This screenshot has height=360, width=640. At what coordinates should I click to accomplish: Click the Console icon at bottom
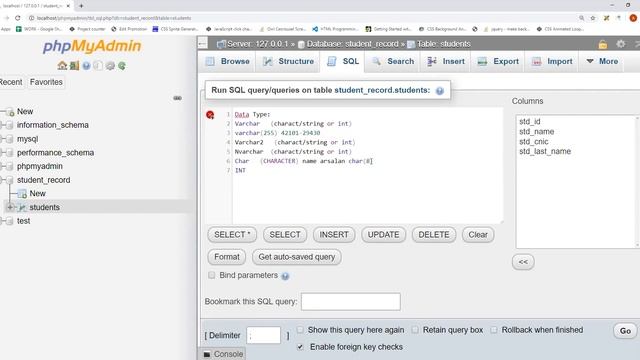coord(207,354)
